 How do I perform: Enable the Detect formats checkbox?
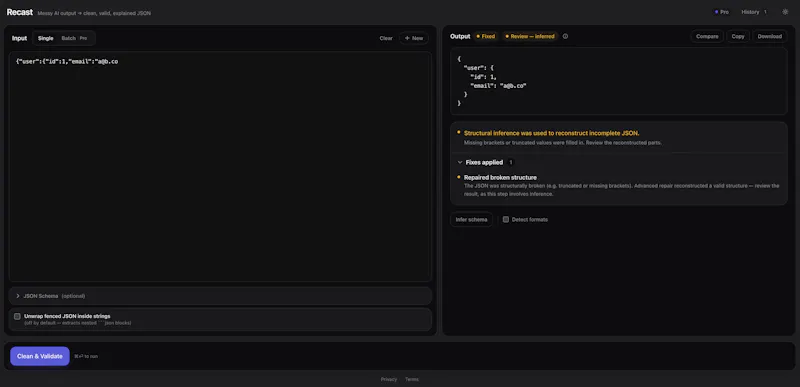[506, 219]
